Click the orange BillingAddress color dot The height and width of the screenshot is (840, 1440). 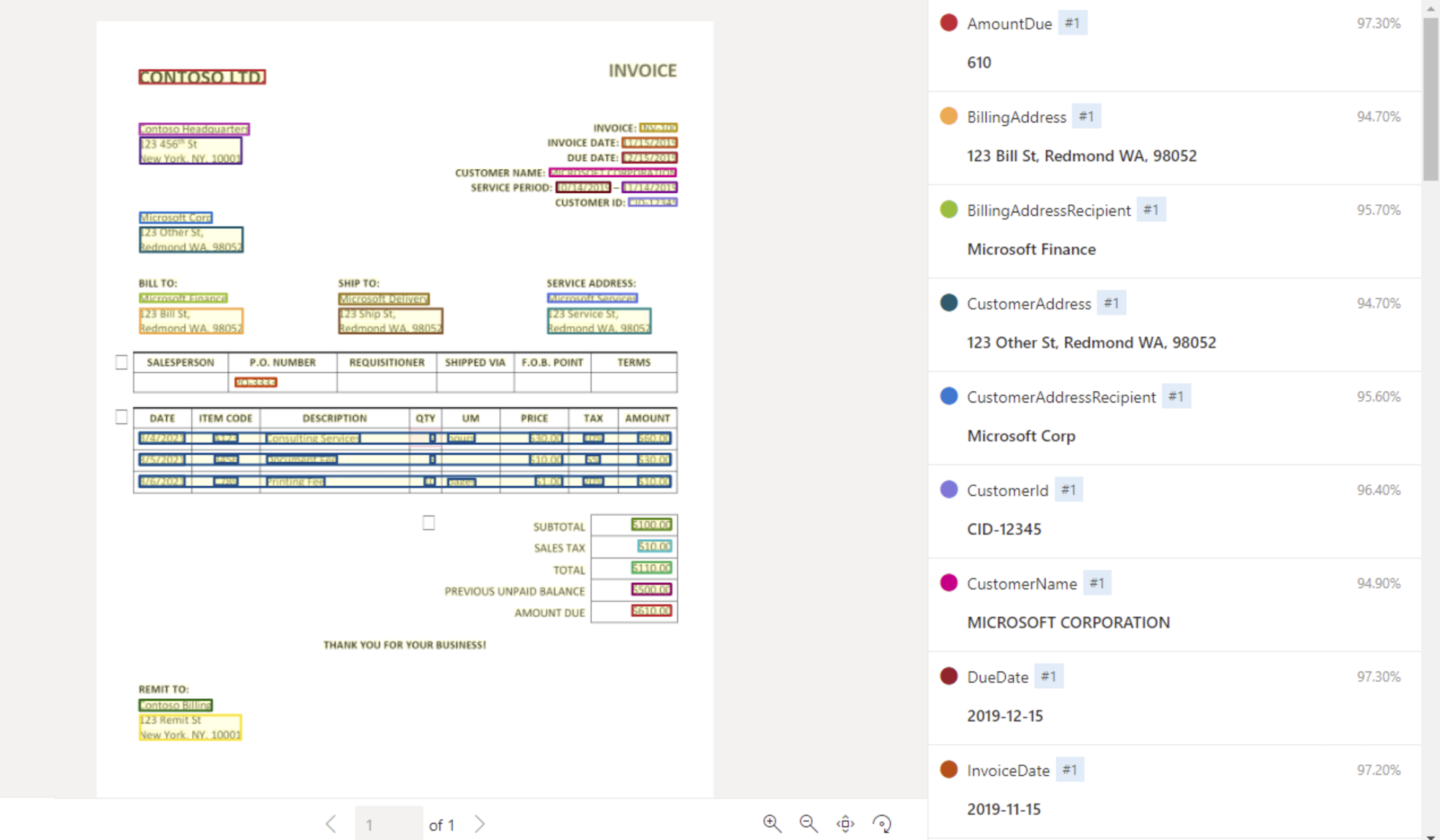pos(949,117)
